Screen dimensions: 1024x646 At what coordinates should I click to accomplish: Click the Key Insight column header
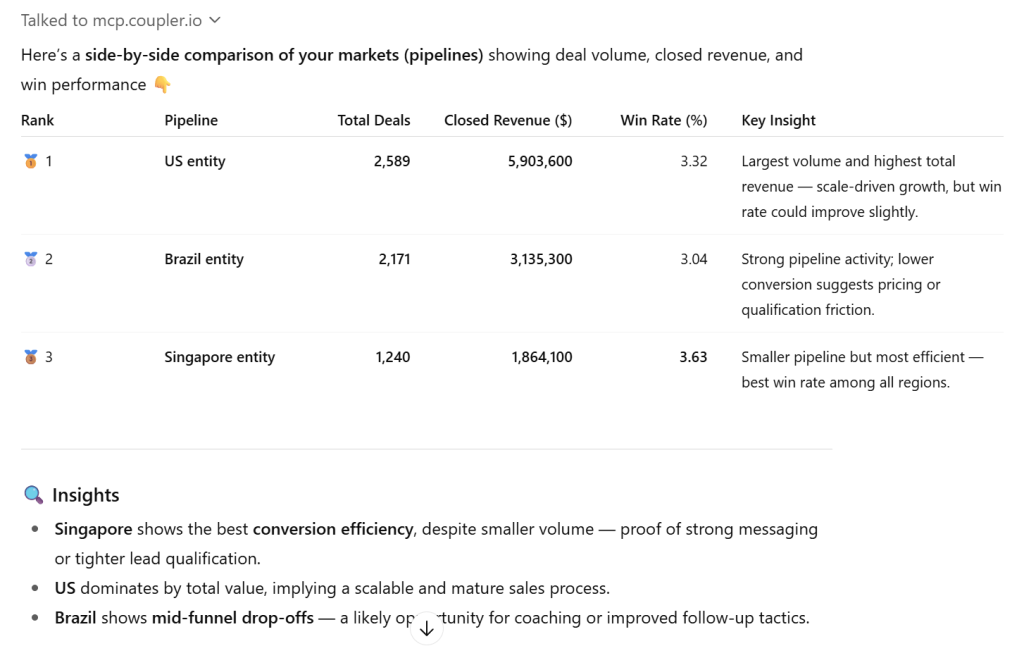click(x=778, y=120)
